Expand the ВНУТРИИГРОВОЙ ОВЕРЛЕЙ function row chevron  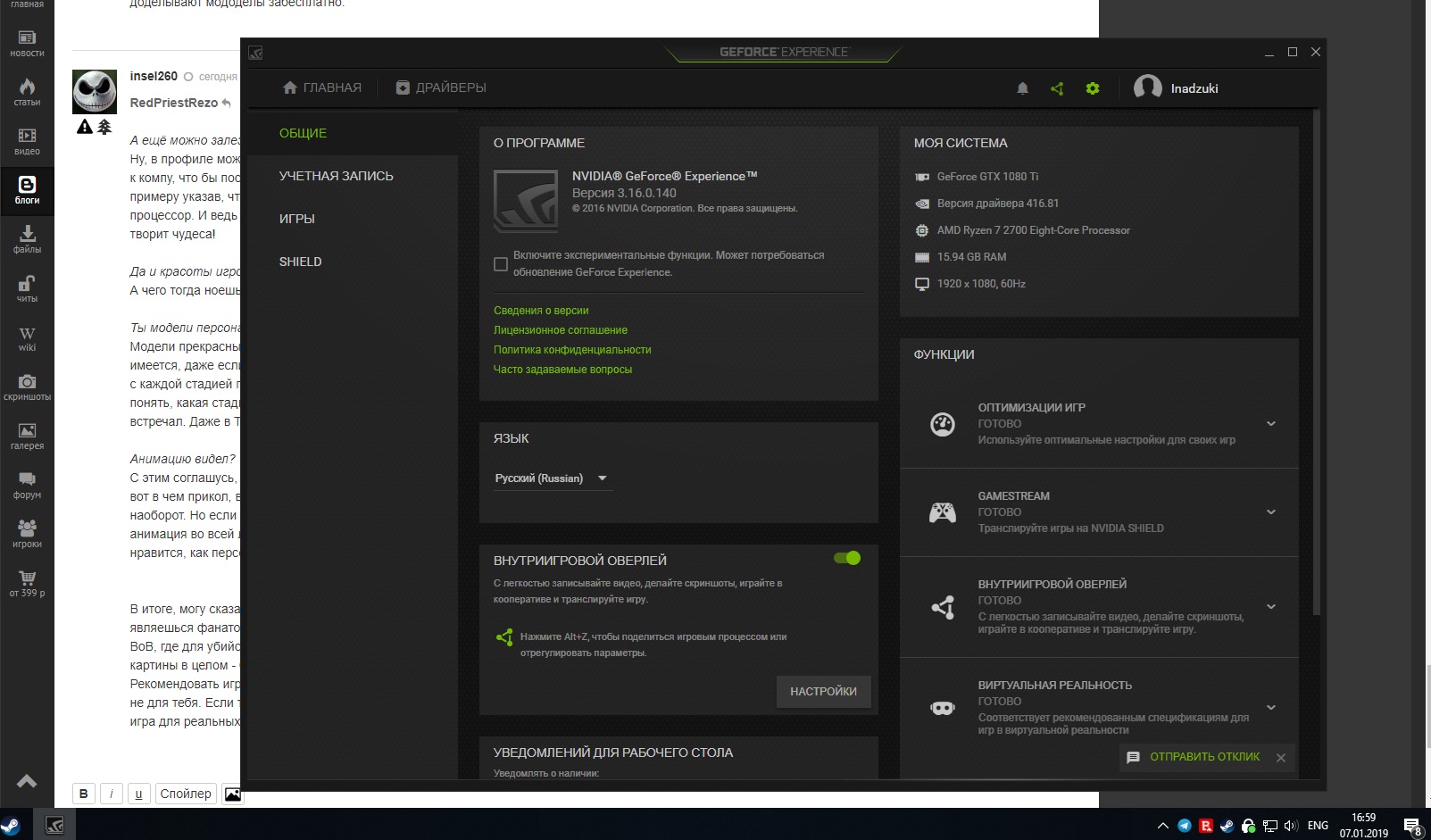[x=1271, y=607]
